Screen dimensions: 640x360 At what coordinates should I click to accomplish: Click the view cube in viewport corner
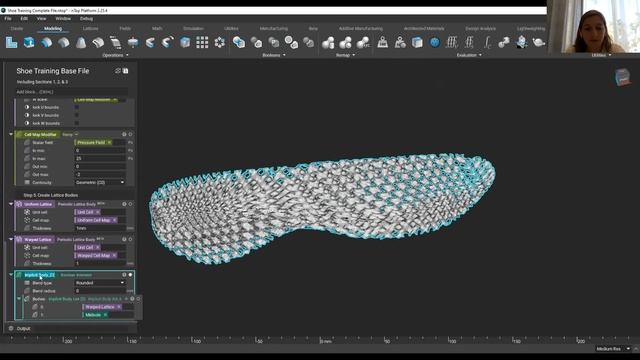tap(622, 77)
